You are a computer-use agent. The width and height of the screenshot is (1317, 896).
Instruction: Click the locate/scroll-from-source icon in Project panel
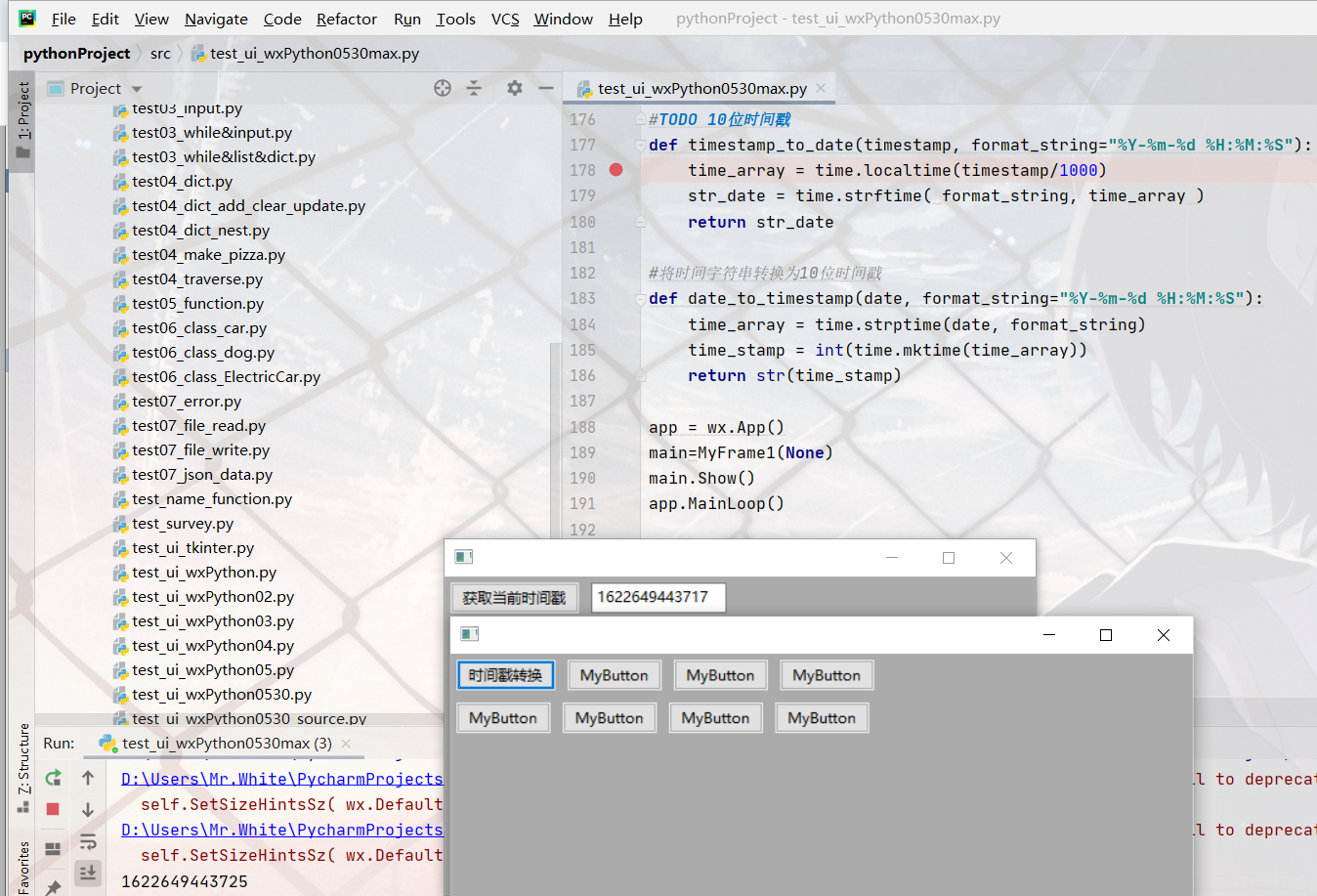pyautogui.click(x=443, y=88)
